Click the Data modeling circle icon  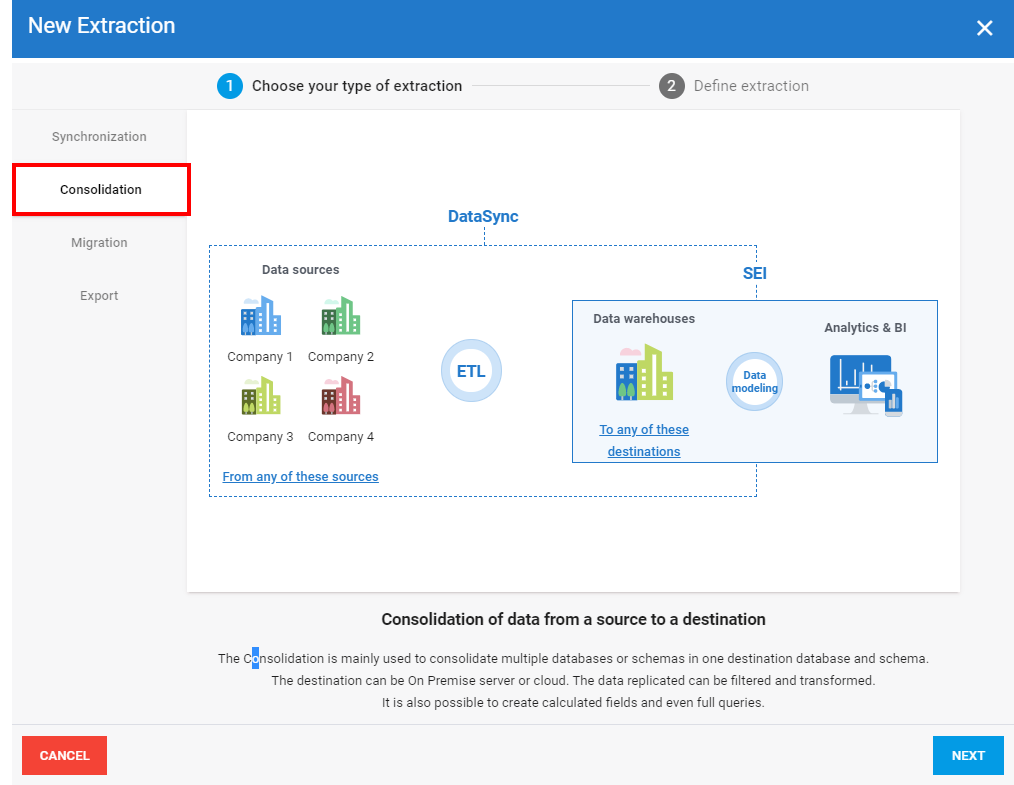click(754, 382)
